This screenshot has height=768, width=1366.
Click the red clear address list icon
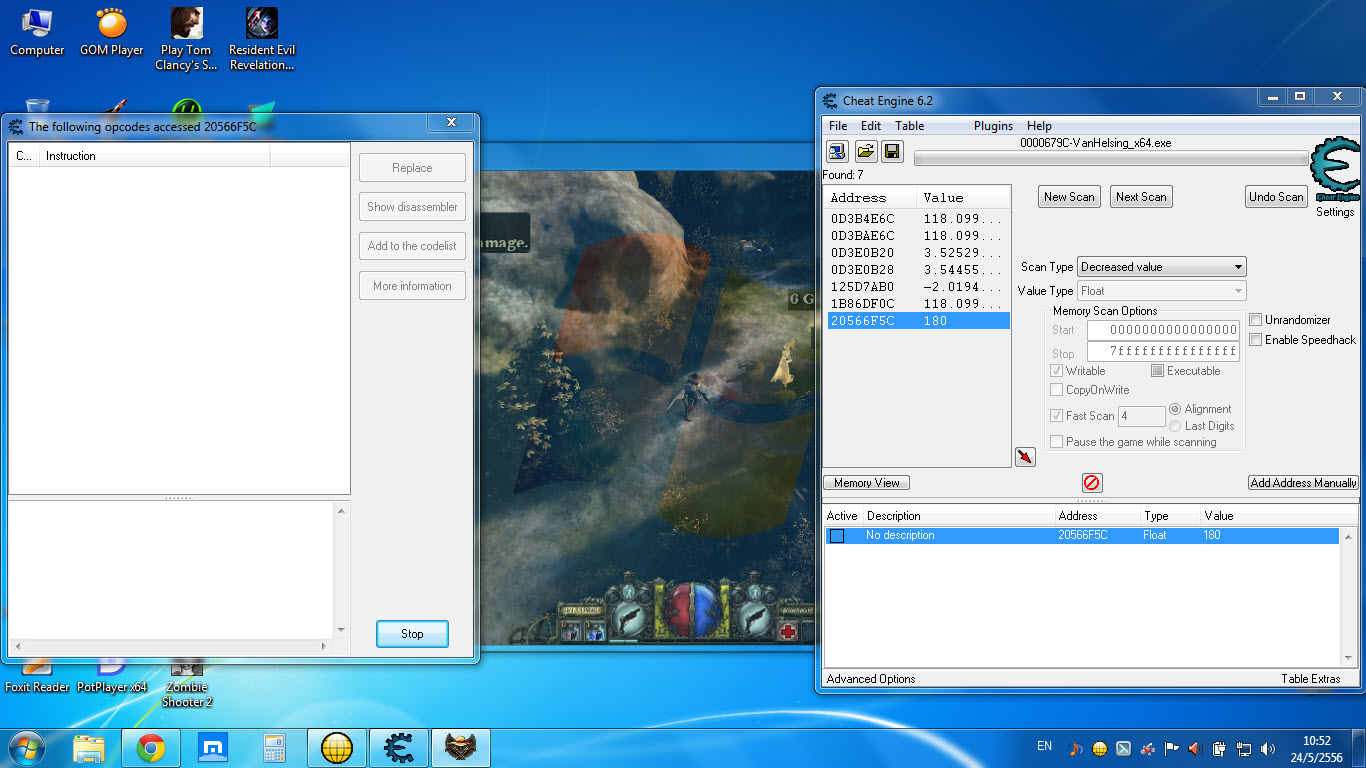tap(1091, 483)
